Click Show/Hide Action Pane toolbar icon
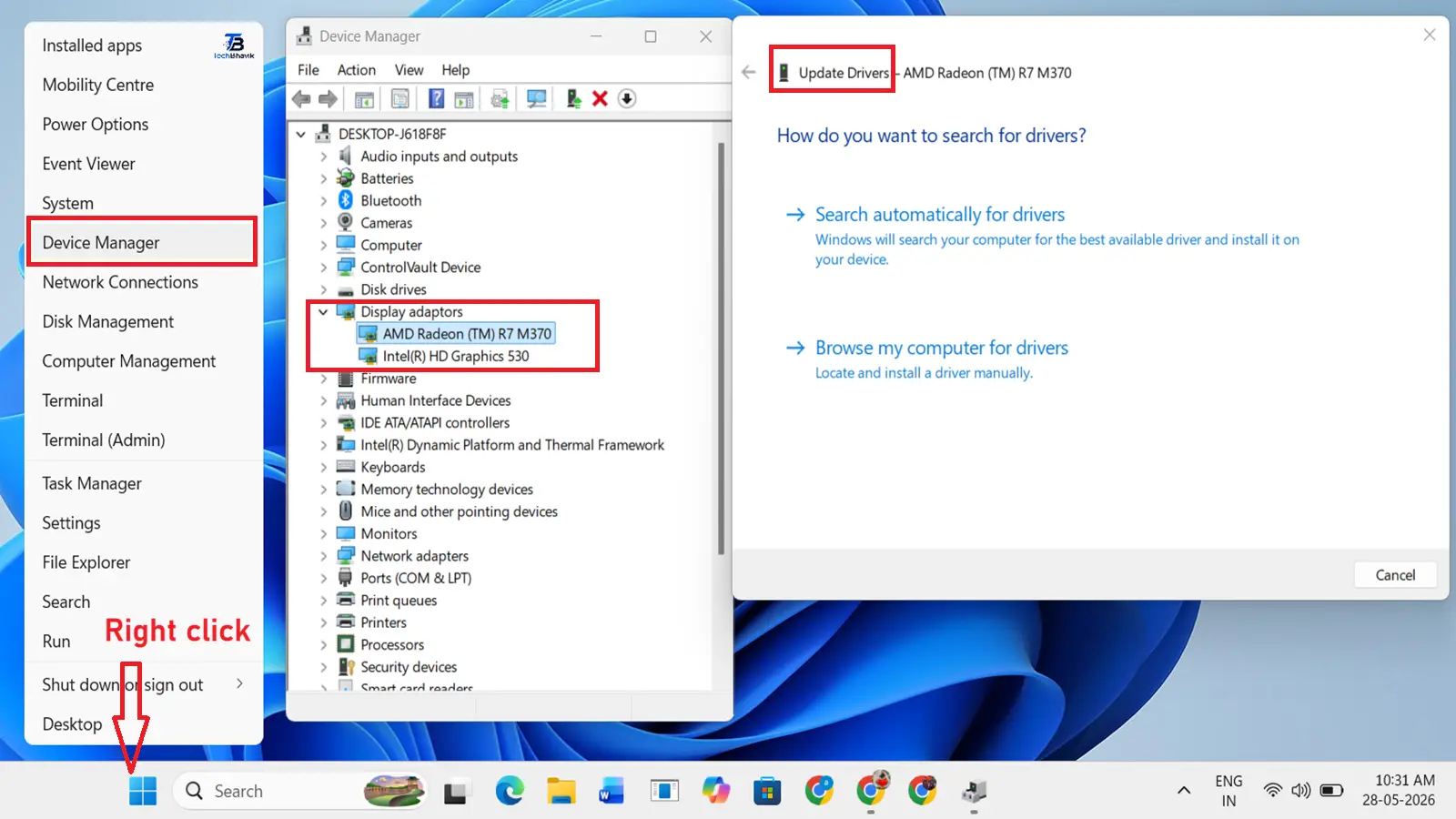Image resolution: width=1456 pixels, height=819 pixels. [464, 99]
